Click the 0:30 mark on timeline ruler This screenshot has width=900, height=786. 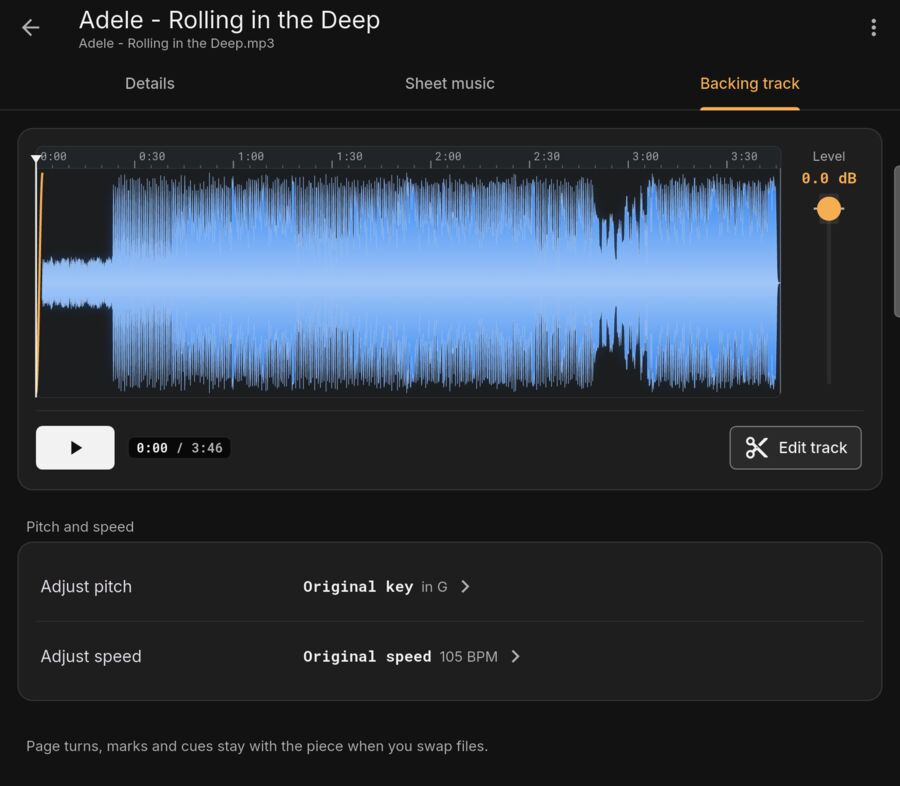(x=152, y=156)
